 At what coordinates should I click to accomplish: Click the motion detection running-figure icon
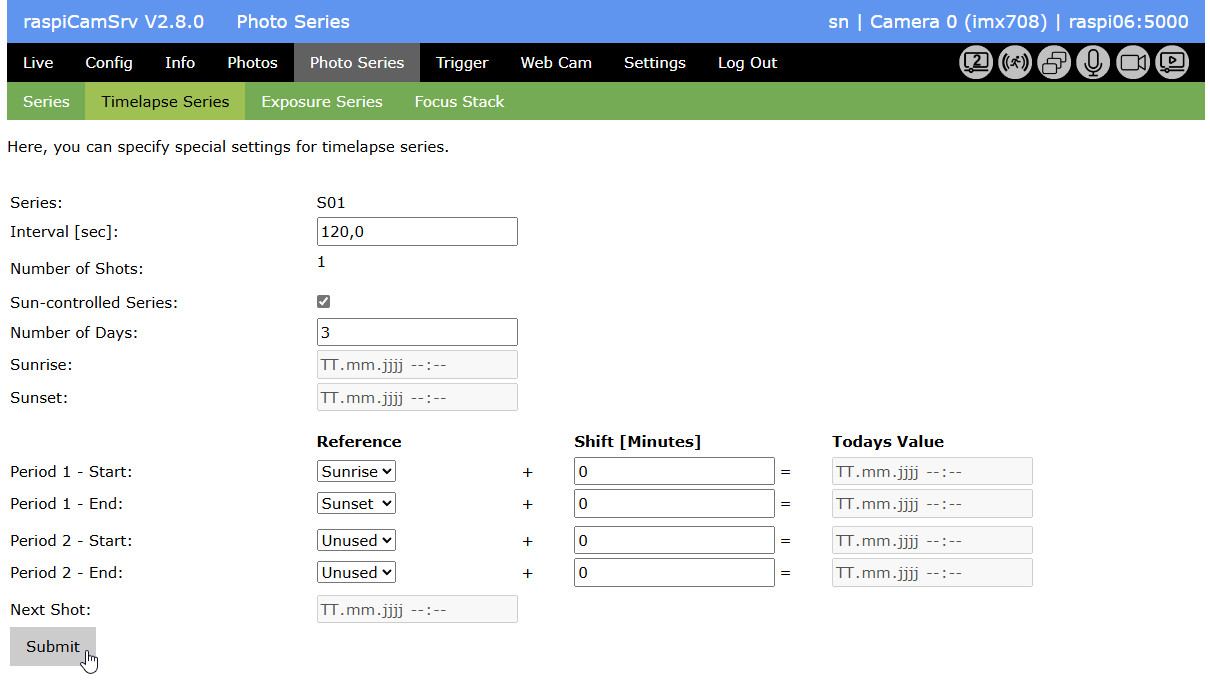pyautogui.click(x=1015, y=63)
